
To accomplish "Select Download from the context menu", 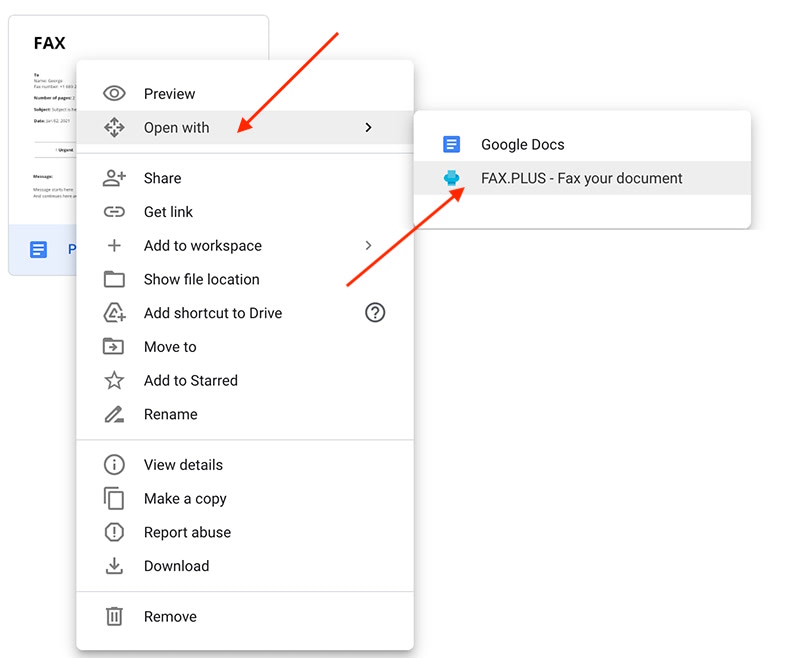I will (176, 566).
